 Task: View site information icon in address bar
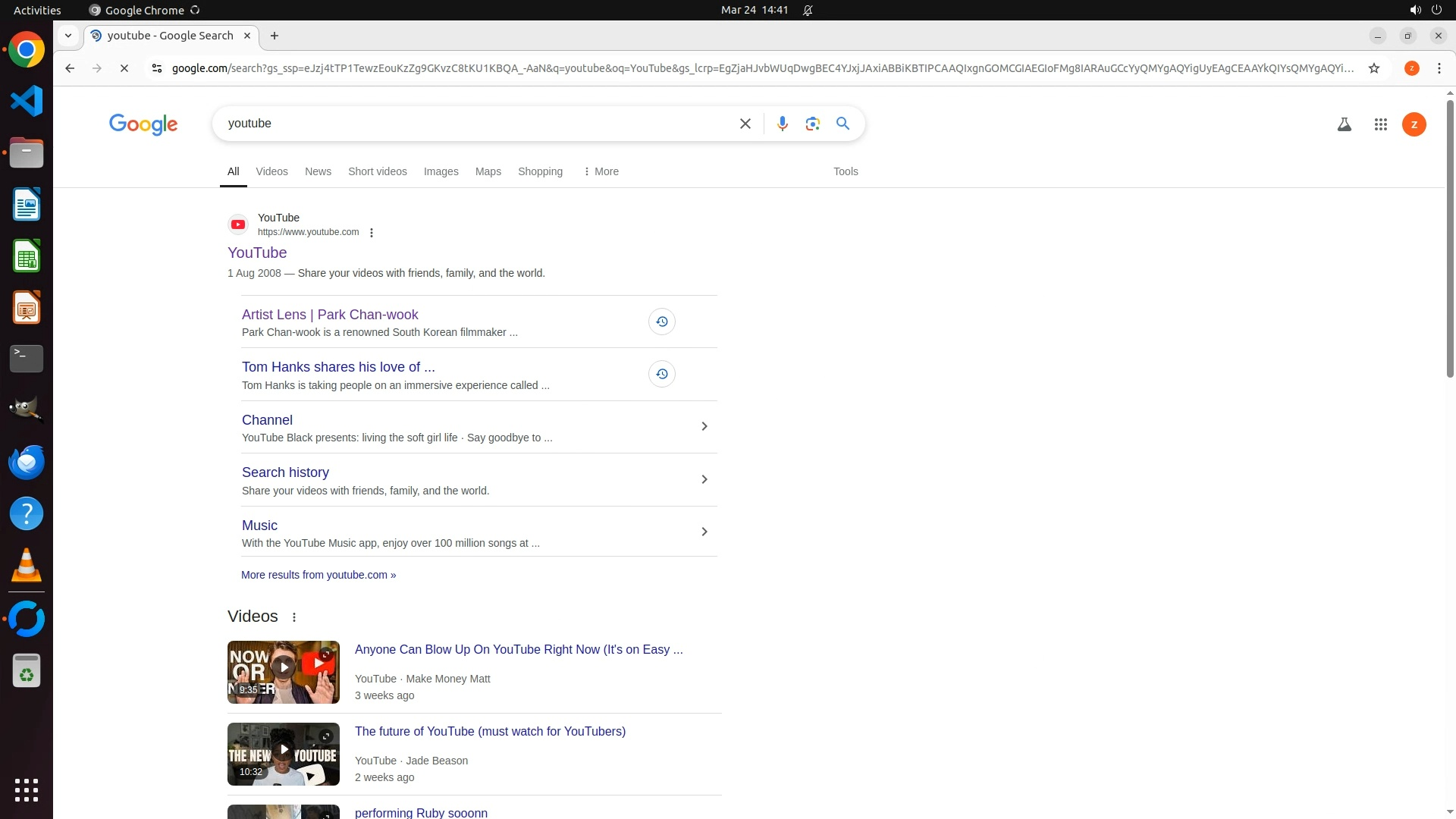coord(156,68)
